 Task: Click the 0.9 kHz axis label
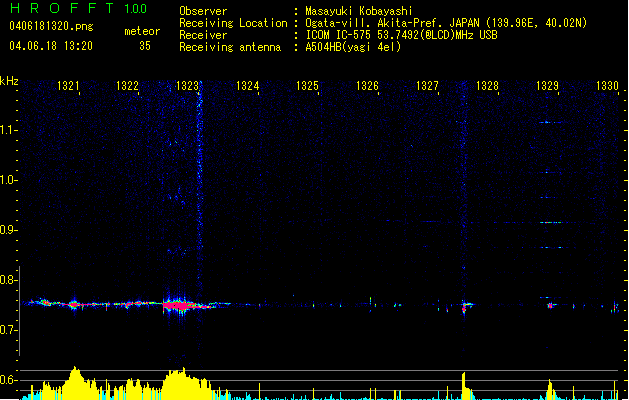pos(8,230)
